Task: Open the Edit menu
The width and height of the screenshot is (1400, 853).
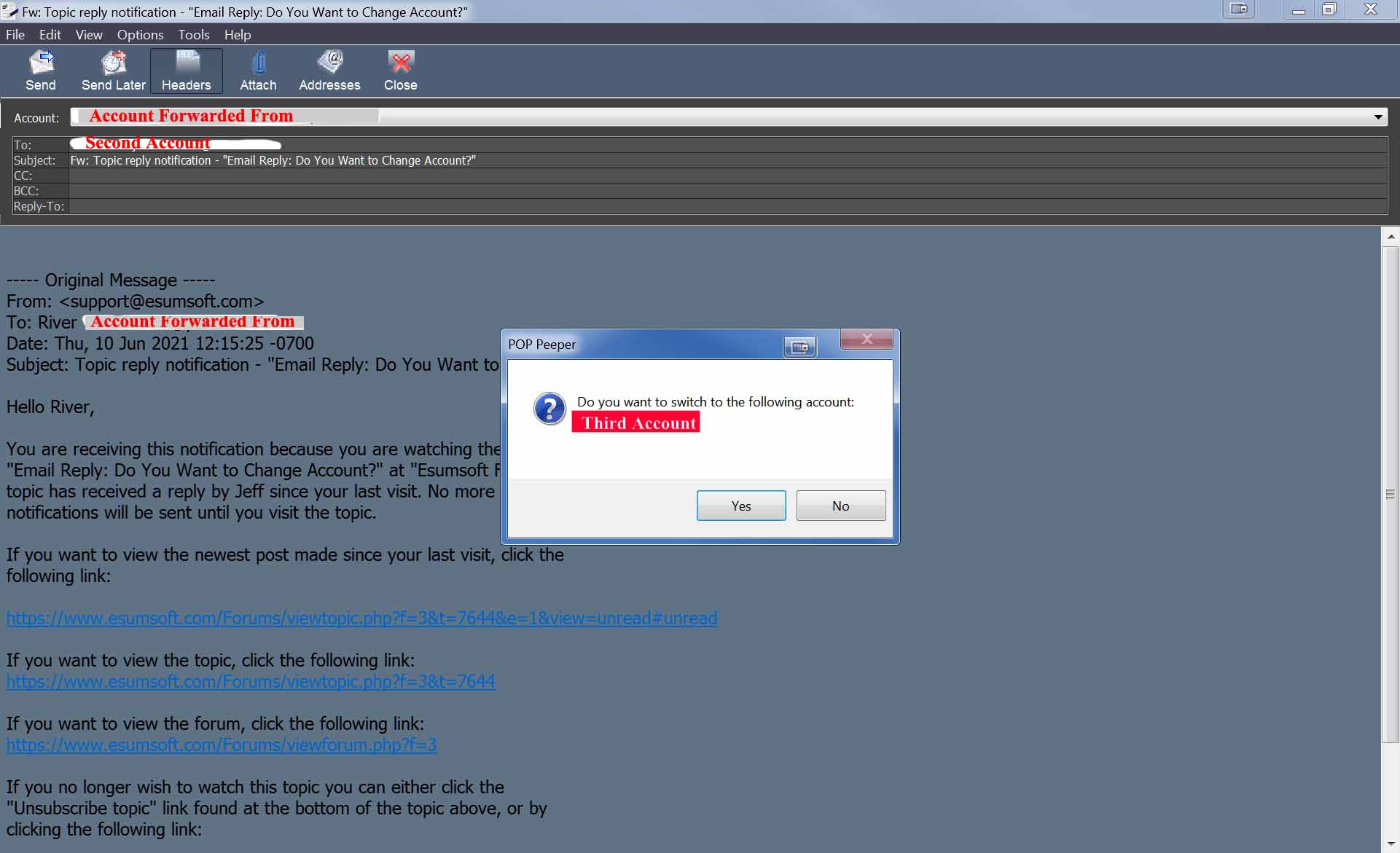Action: (50, 34)
